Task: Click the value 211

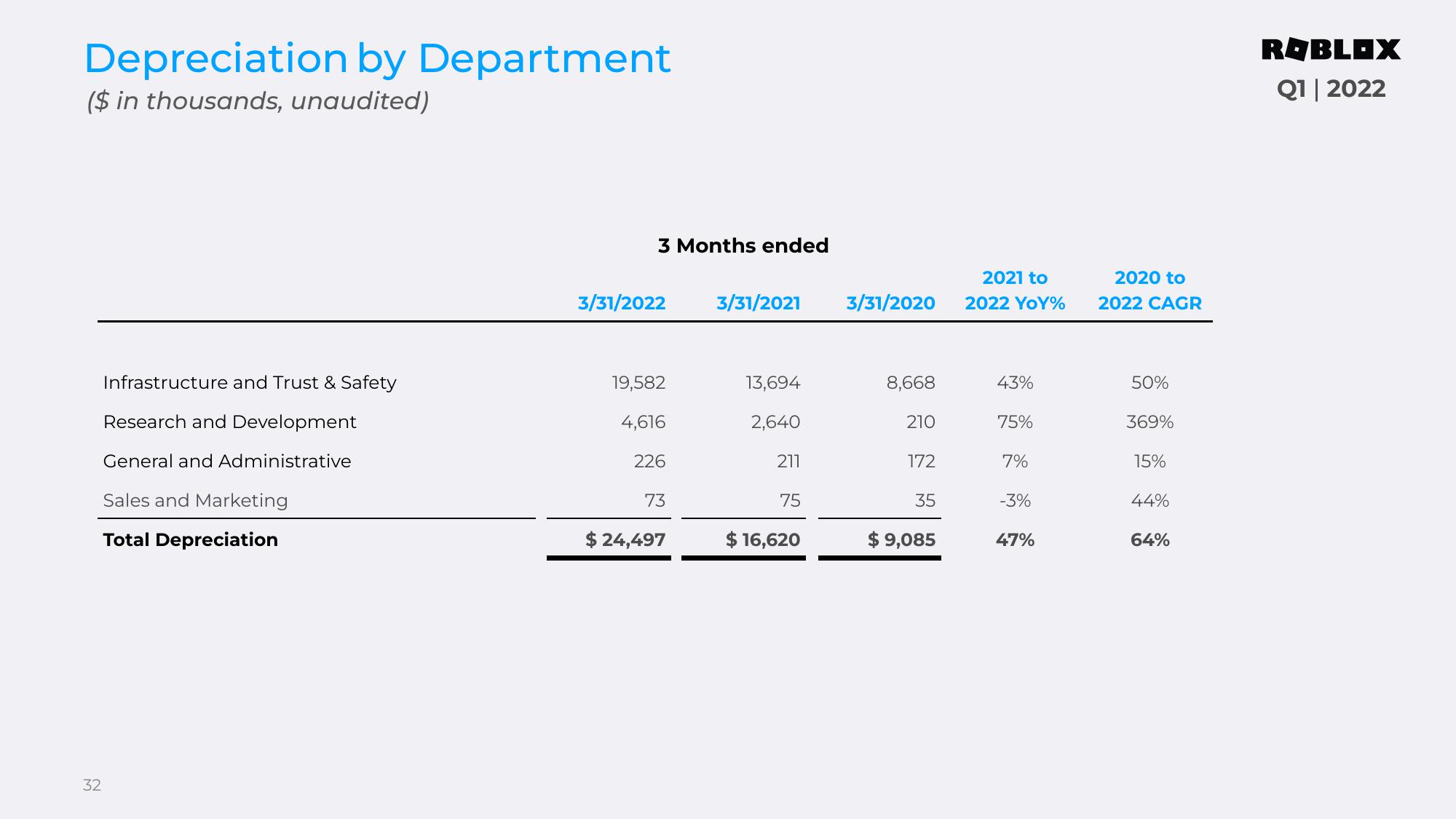Action: click(x=788, y=462)
